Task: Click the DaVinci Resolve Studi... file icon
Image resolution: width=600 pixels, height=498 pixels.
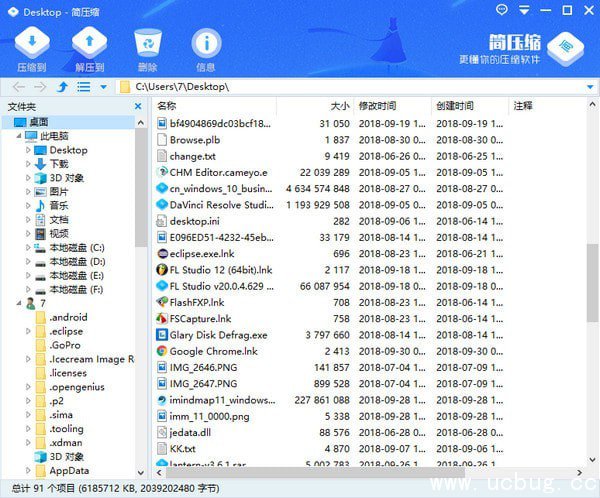Action: point(162,205)
